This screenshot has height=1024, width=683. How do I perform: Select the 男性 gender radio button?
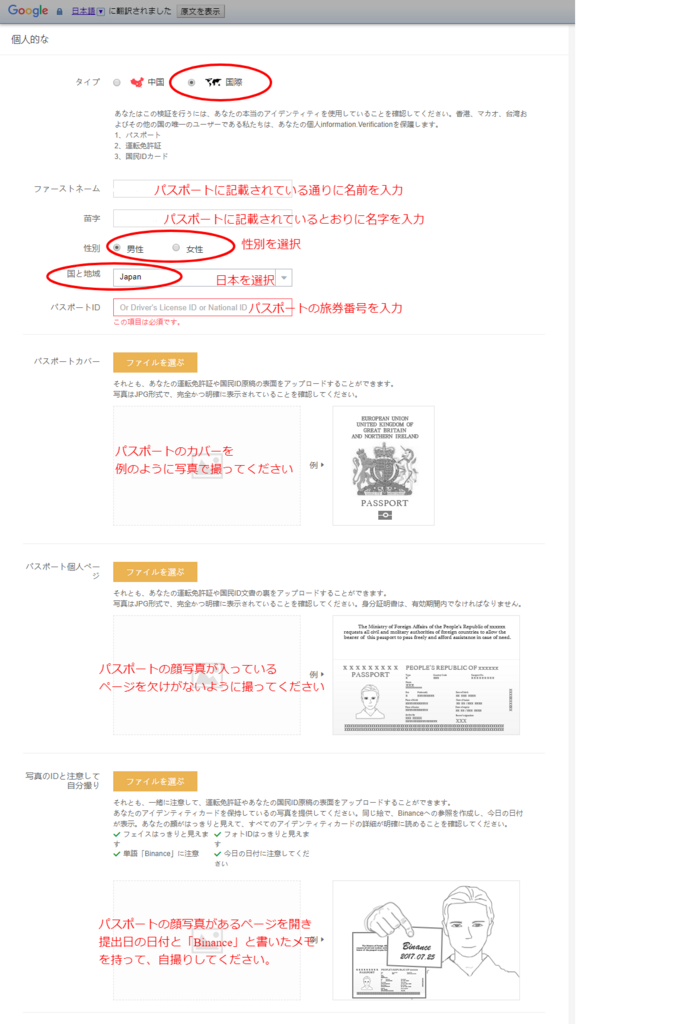pyautogui.click(x=118, y=247)
